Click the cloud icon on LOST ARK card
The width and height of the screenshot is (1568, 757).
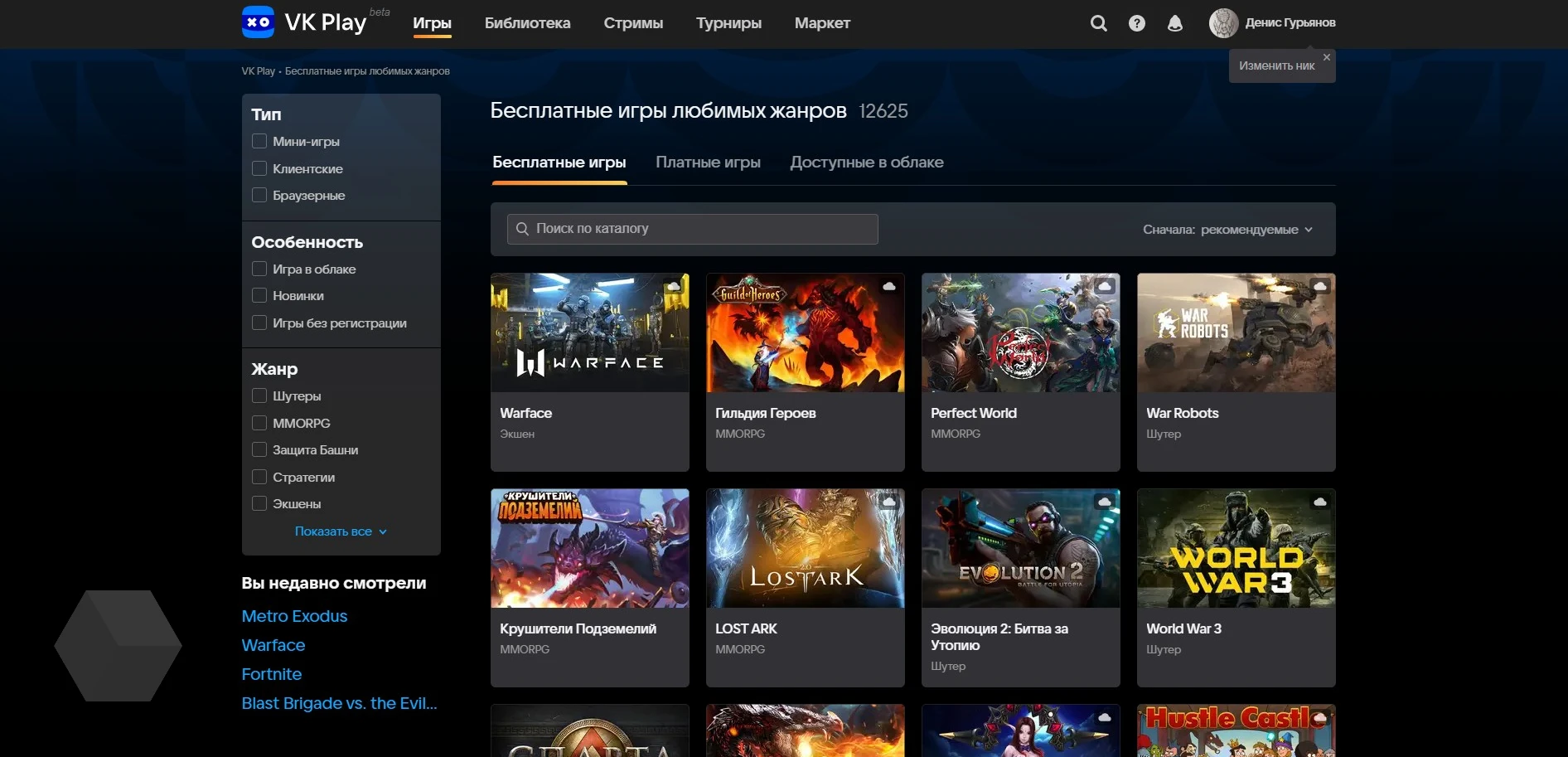click(x=889, y=502)
